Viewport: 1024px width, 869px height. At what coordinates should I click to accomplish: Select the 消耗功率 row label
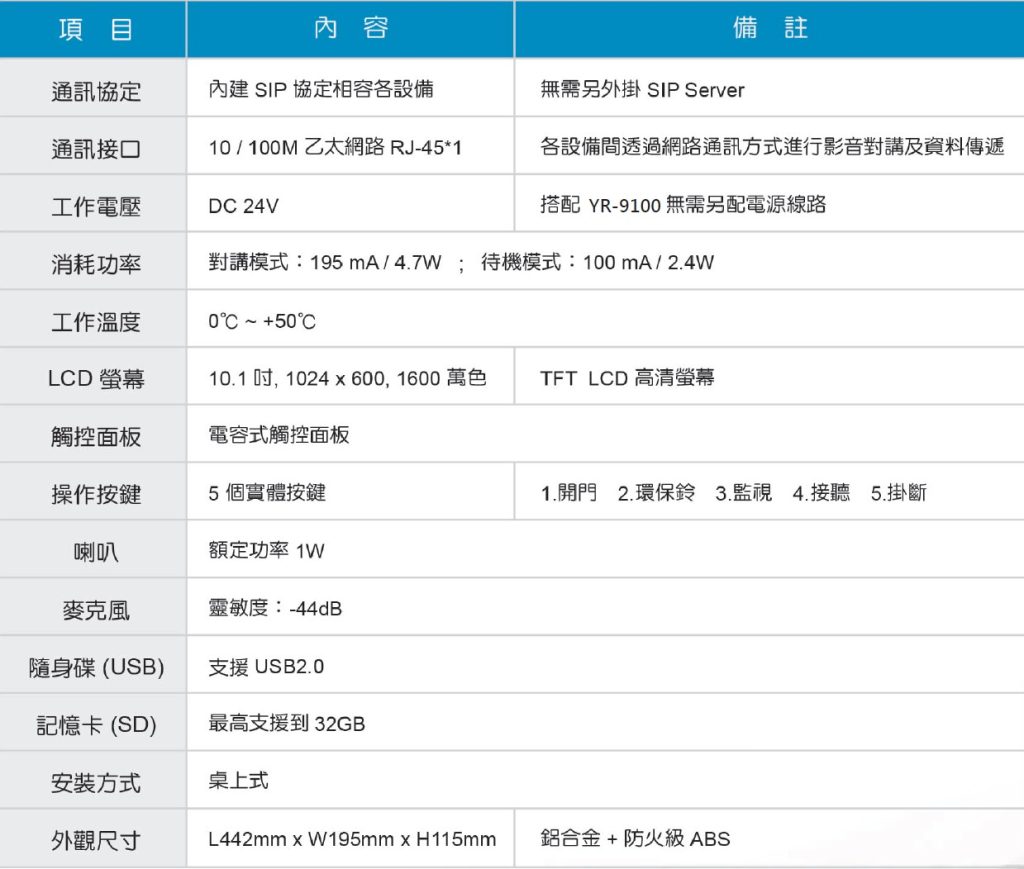pyautogui.click(x=96, y=264)
